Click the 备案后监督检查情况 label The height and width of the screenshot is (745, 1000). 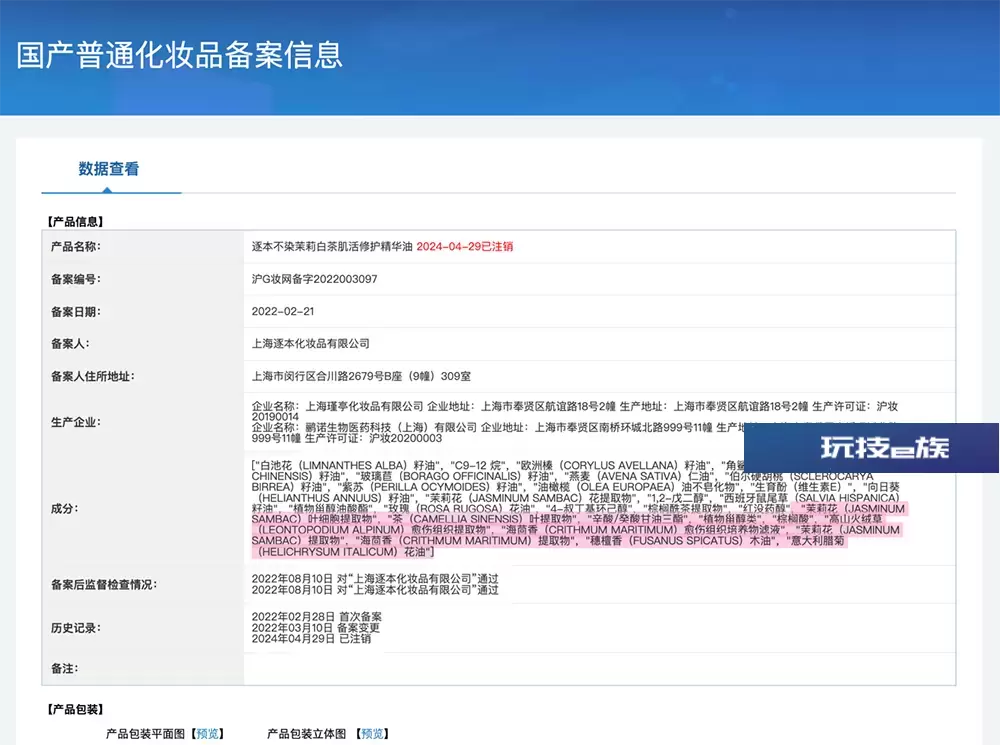(x=104, y=584)
